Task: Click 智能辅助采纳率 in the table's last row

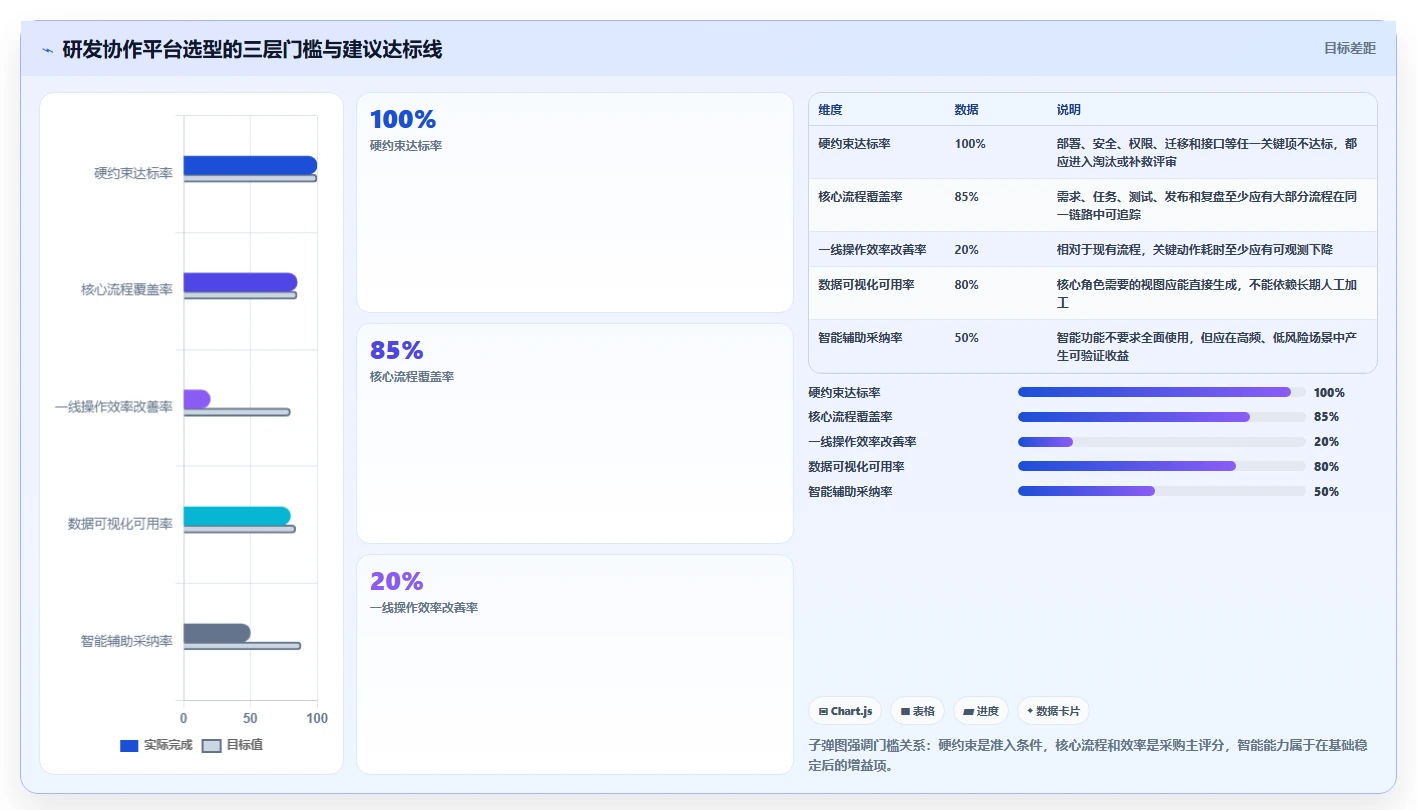Action: pyautogui.click(x=860, y=338)
